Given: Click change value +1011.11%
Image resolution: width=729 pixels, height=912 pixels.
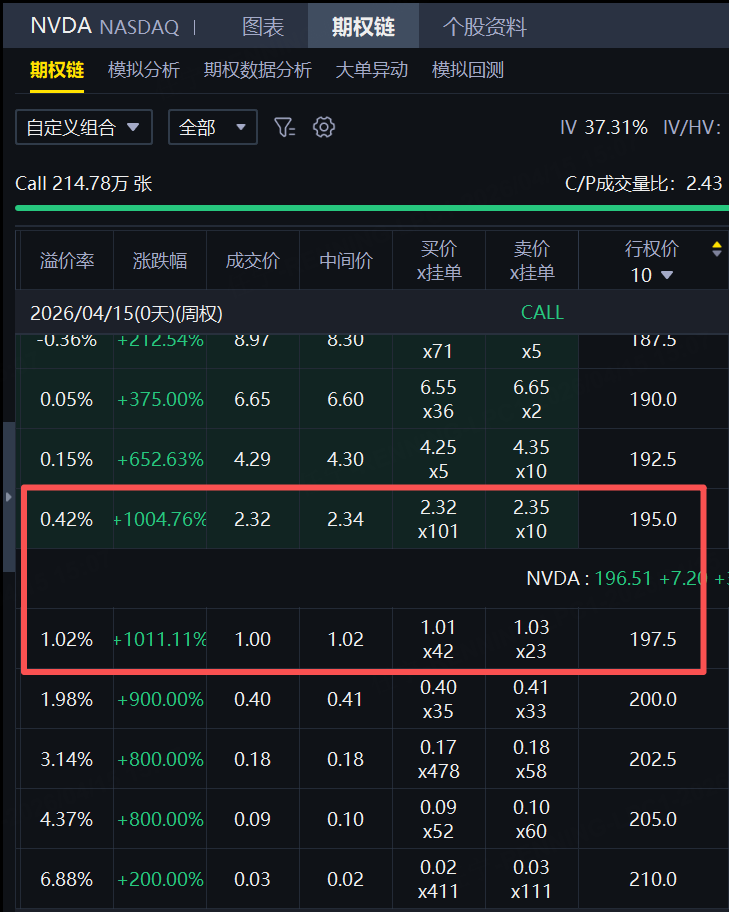Looking at the screenshot, I should [160, 639].
